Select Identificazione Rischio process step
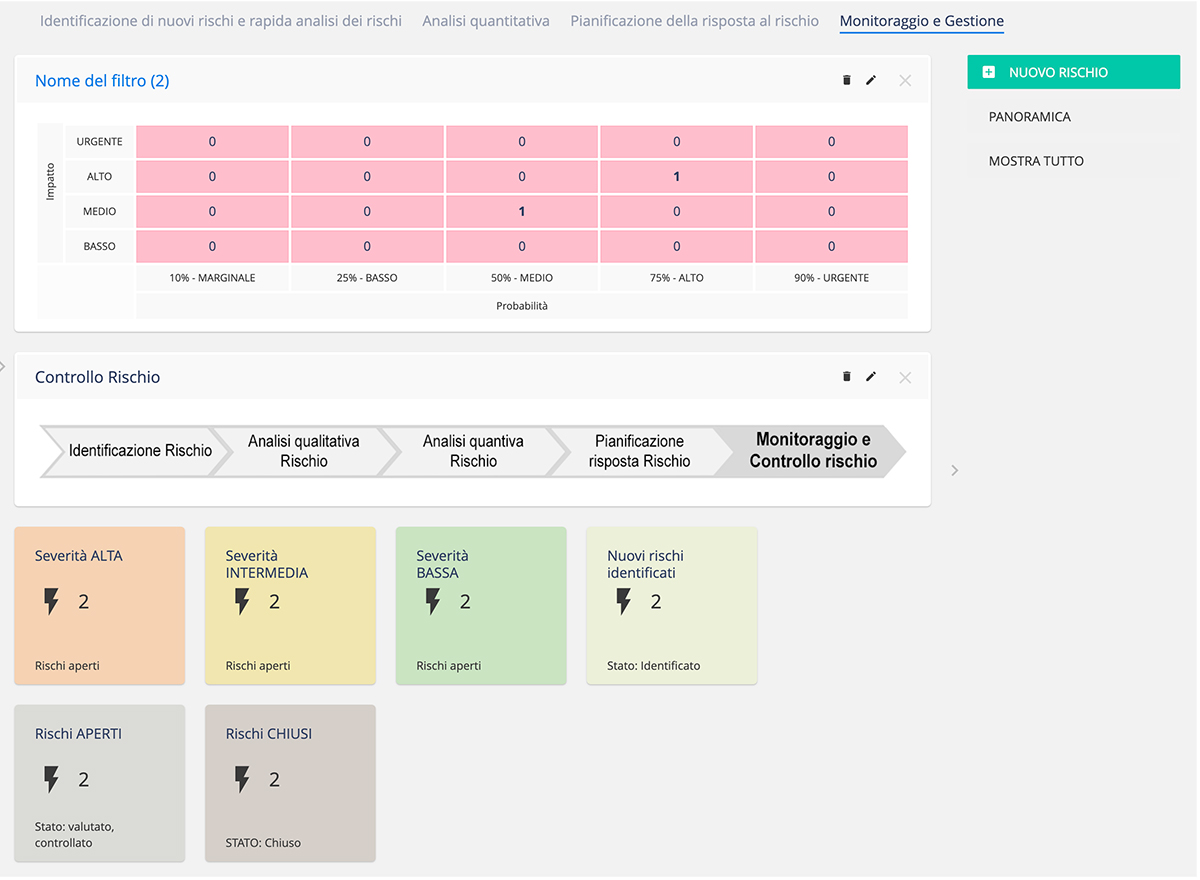The width and height of the screenshot is (1200, 880). [138, 451]
